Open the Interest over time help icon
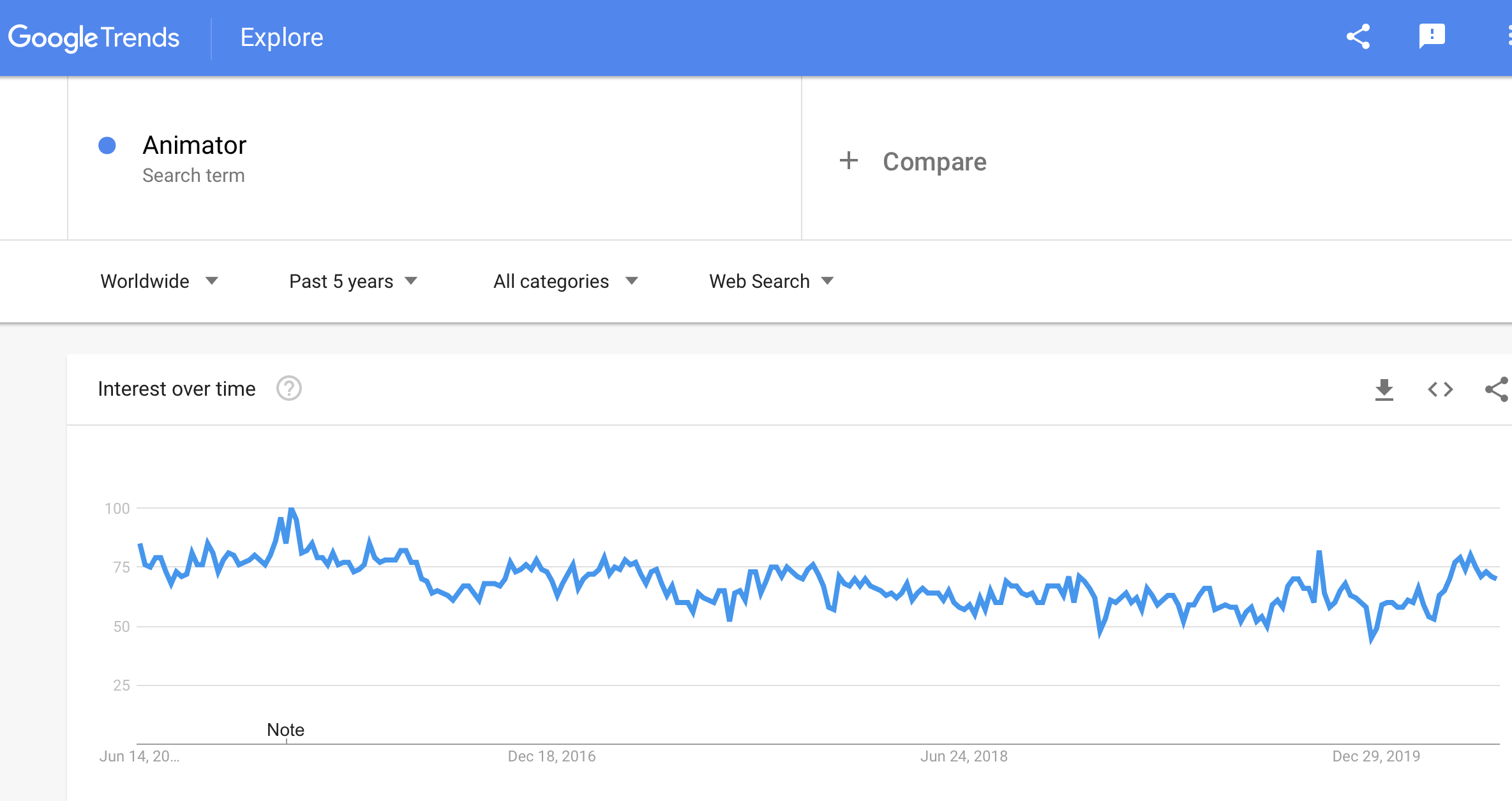The width and height of the screenshot is (1512, 801). coord(288,388)
